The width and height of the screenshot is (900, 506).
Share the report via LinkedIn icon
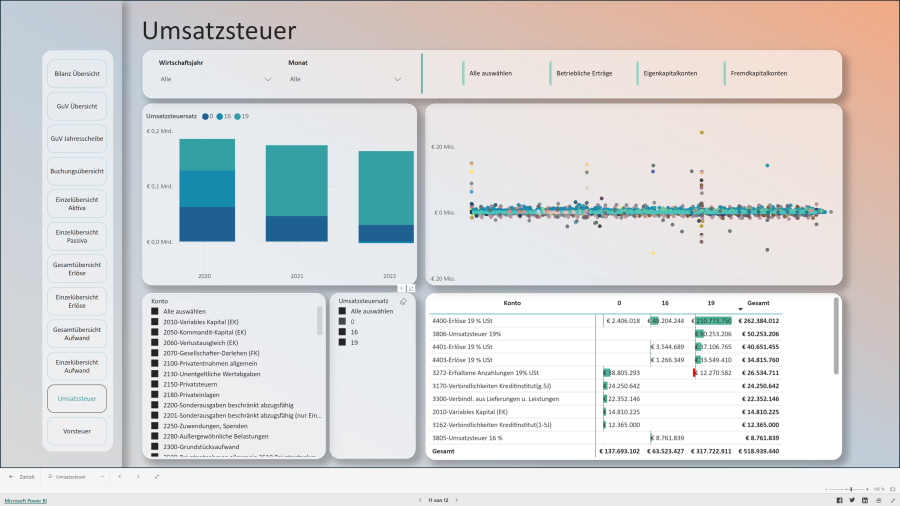pos(865,499)
